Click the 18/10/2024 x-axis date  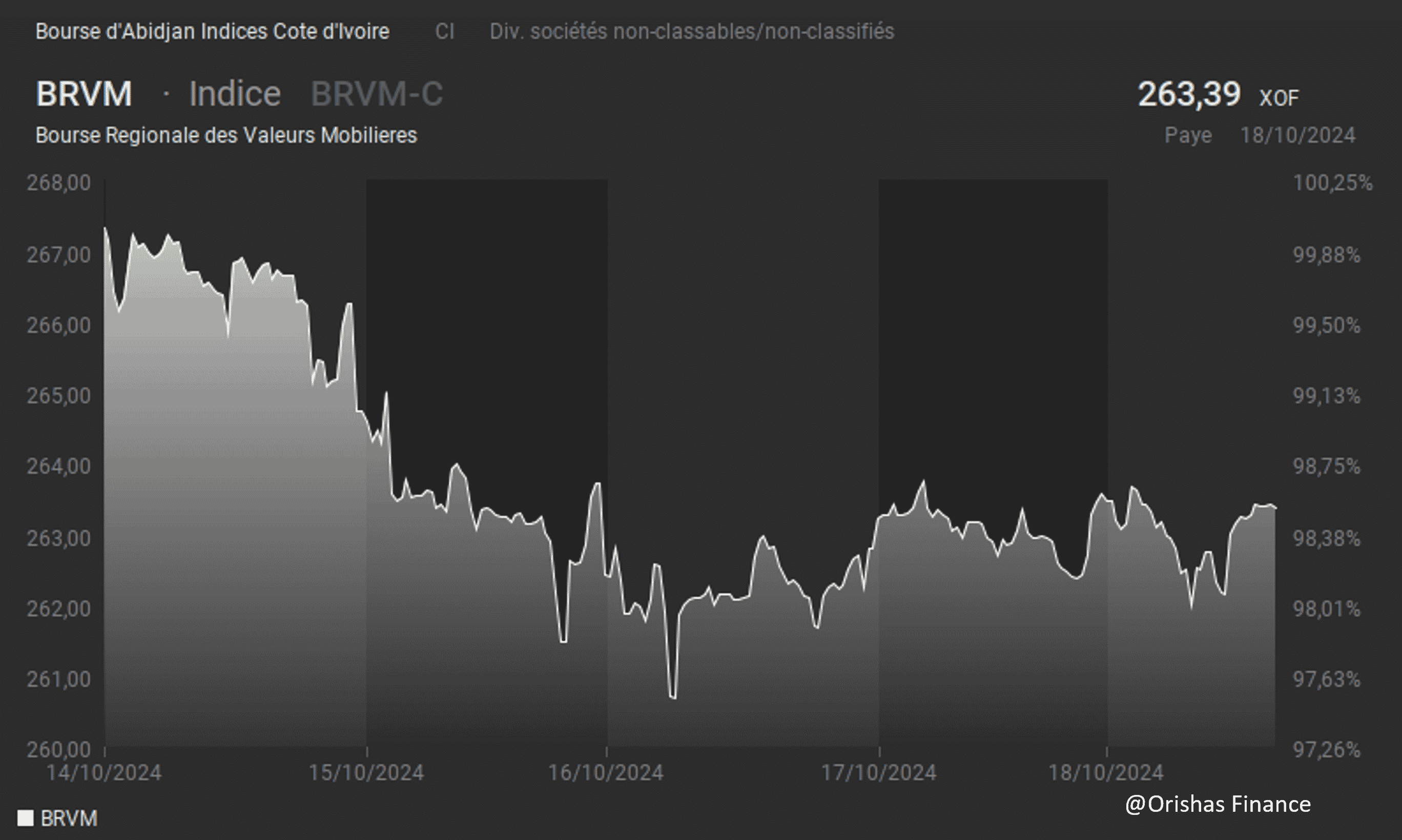click(x=1106, y=772)
